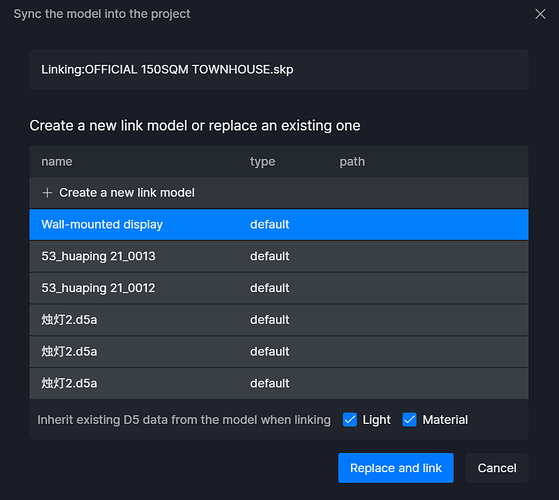
Task: Click default type of 53_huaping 21_0013
Action: click(x=270, y=256)
